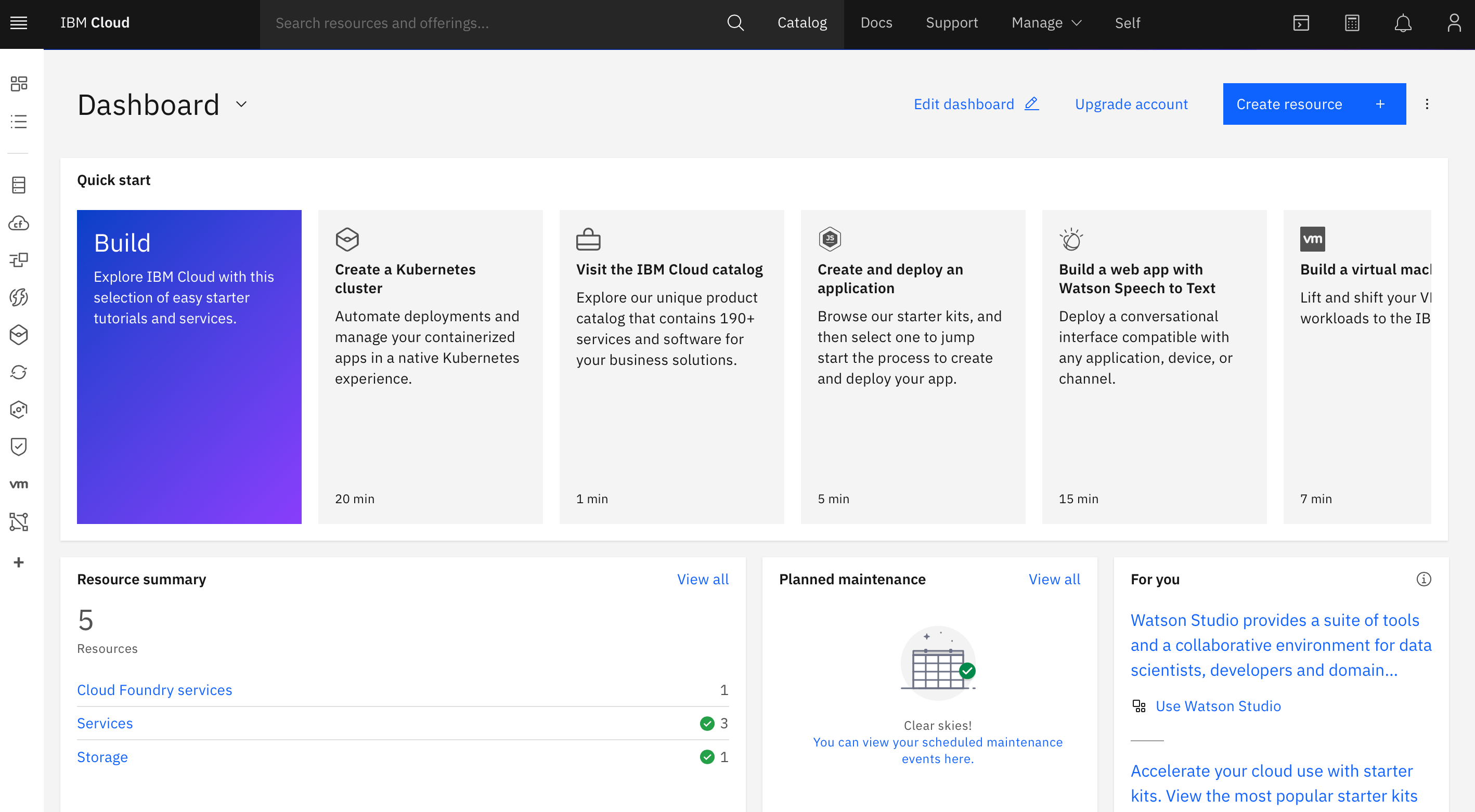Open Resource list from the sidebar
The image size is (1475, 812).
[x=19, y=121]
